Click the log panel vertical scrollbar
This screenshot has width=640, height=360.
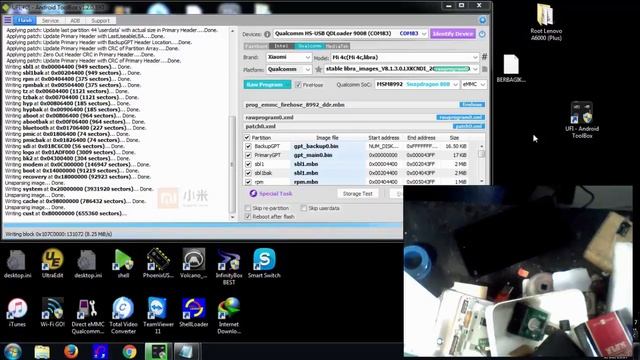point(232,164)
